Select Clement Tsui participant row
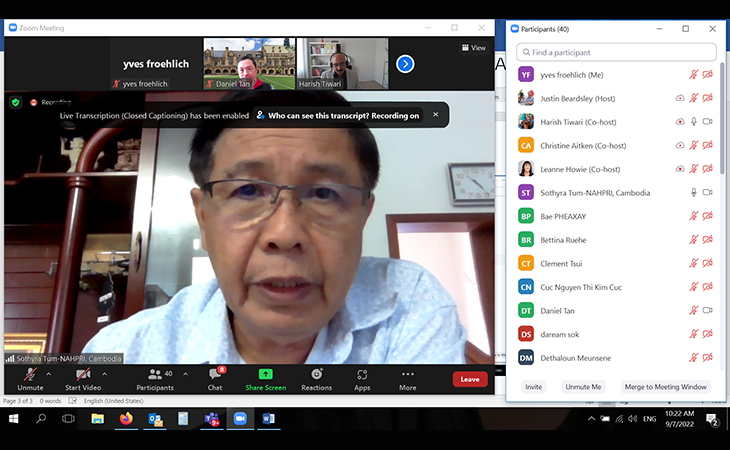 click(x=616, y=263)
